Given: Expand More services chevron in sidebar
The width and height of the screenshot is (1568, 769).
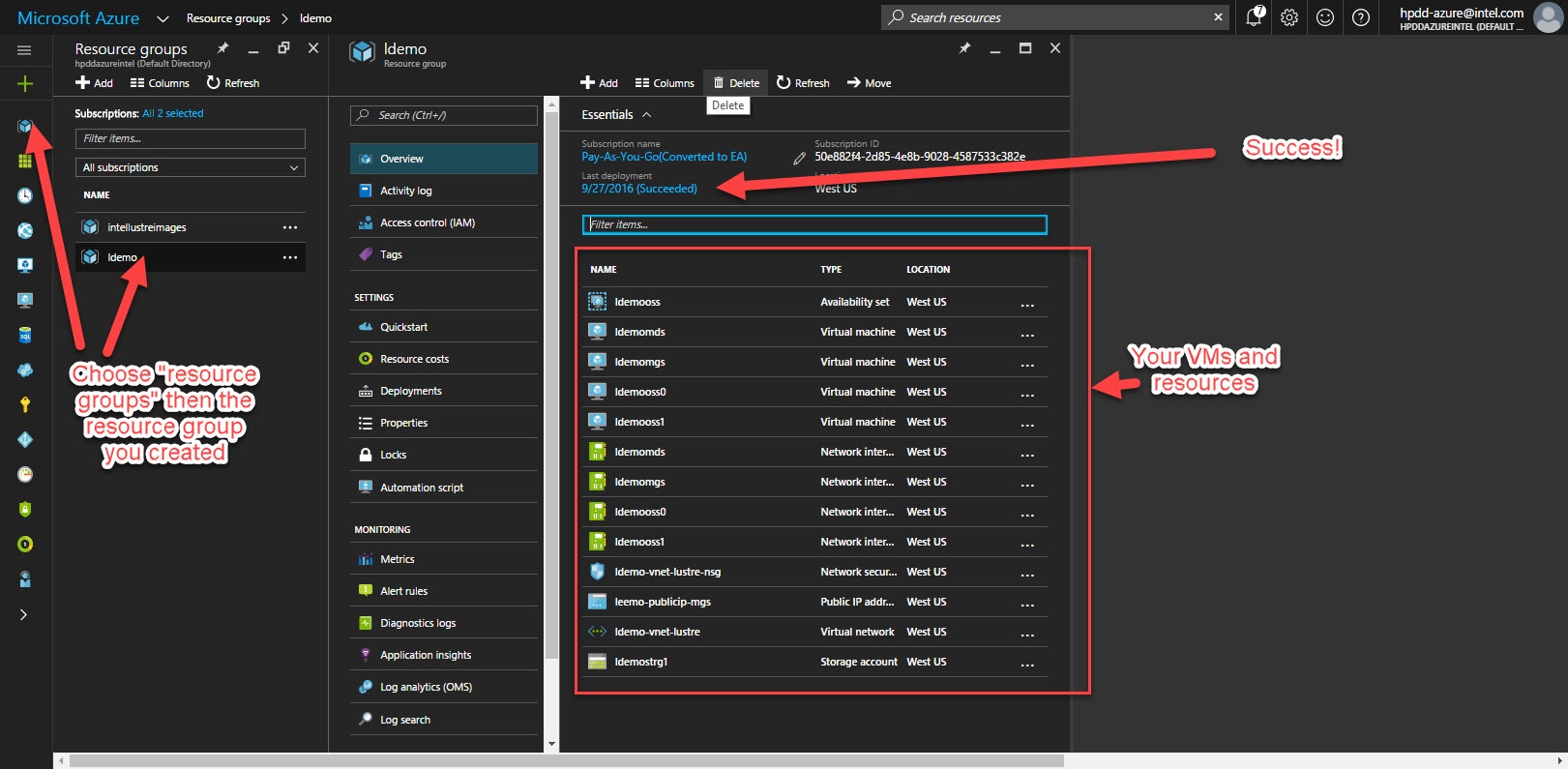Looking at the screenshot, I should click(x=24, y=614).
